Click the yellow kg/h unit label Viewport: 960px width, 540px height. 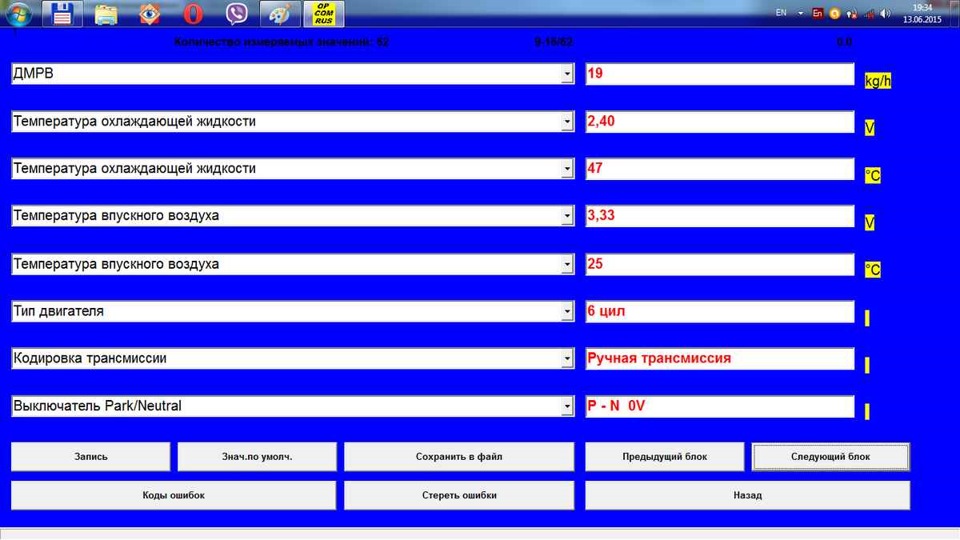[x=877, y=81]
